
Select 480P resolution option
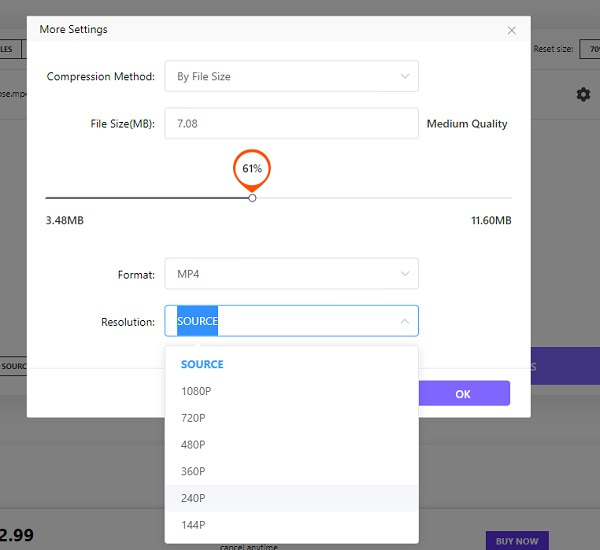click(291, 444)
